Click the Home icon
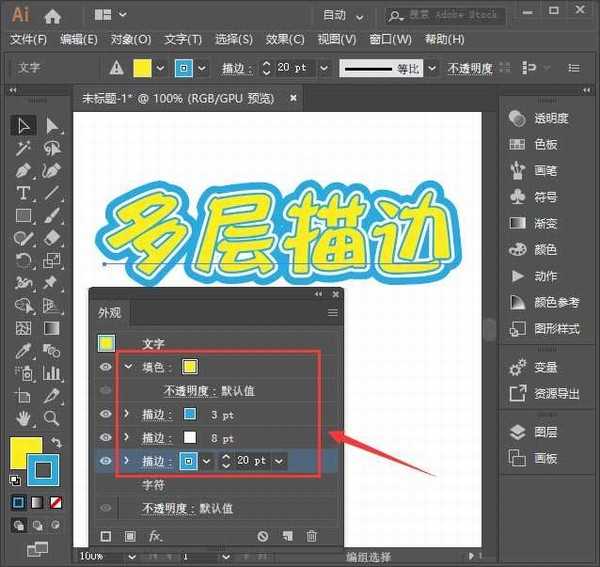Screen dimensions: 600x567 (52, 16)
